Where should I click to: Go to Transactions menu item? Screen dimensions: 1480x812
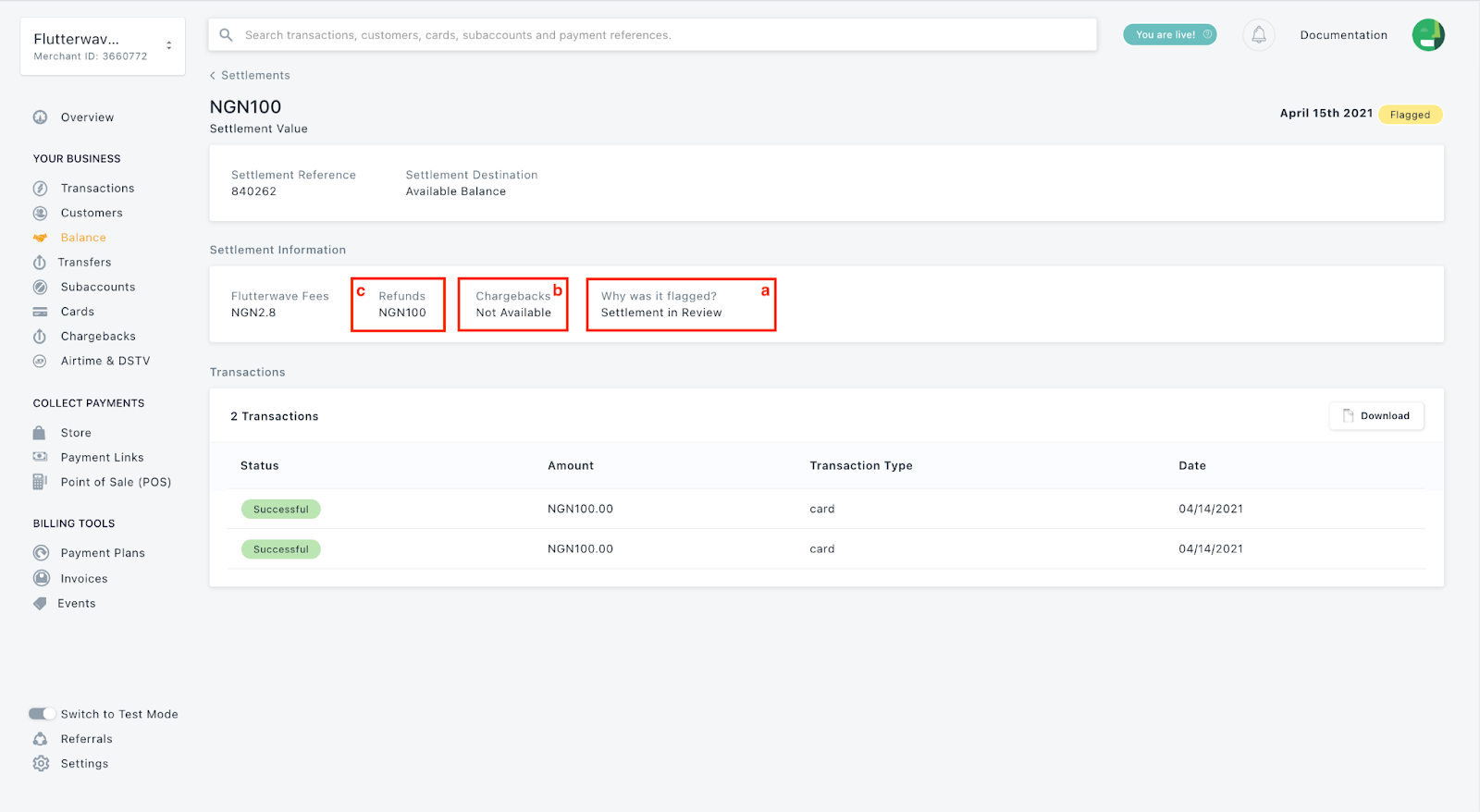[x=98, y=189]
